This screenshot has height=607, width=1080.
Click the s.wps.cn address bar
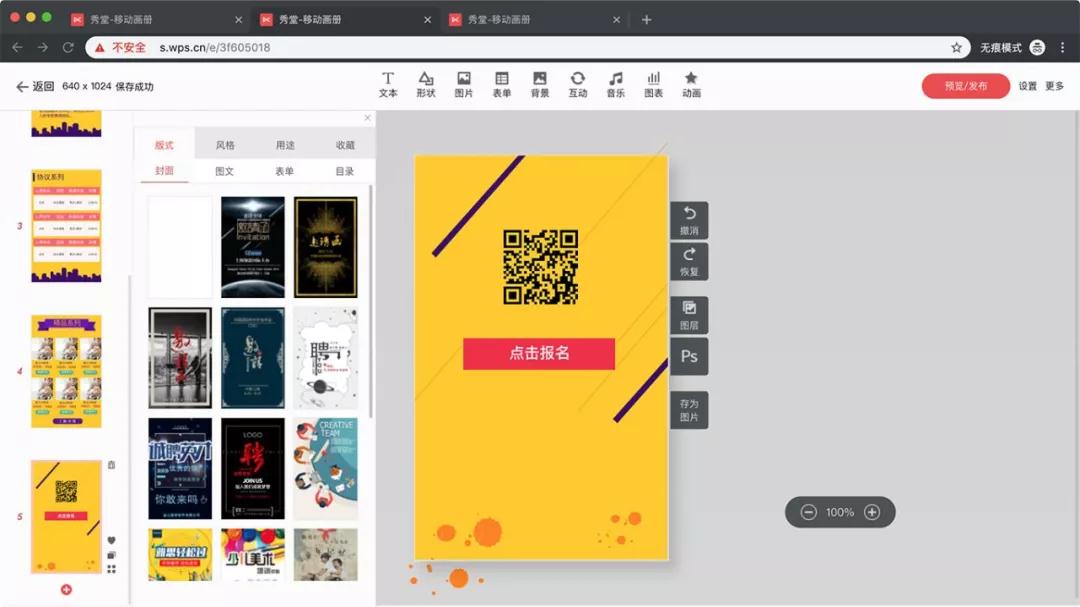pyautogui.click(x=528, y=48)
